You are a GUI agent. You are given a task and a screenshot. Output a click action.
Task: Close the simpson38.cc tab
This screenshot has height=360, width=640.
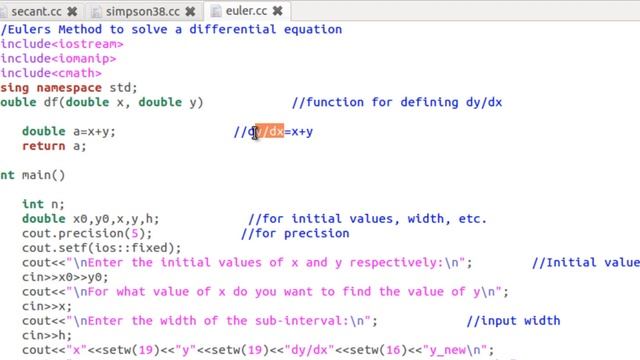tap(190, 11)
